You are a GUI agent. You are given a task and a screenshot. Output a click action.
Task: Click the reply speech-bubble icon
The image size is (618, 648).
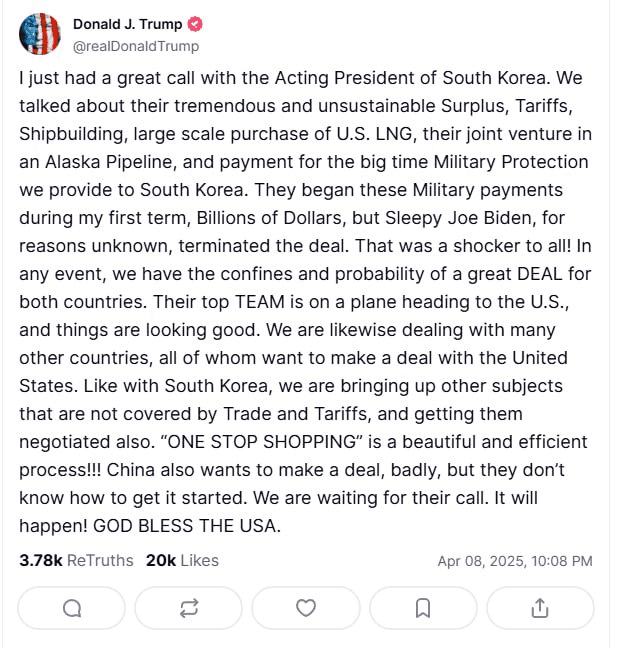(72, 608)
